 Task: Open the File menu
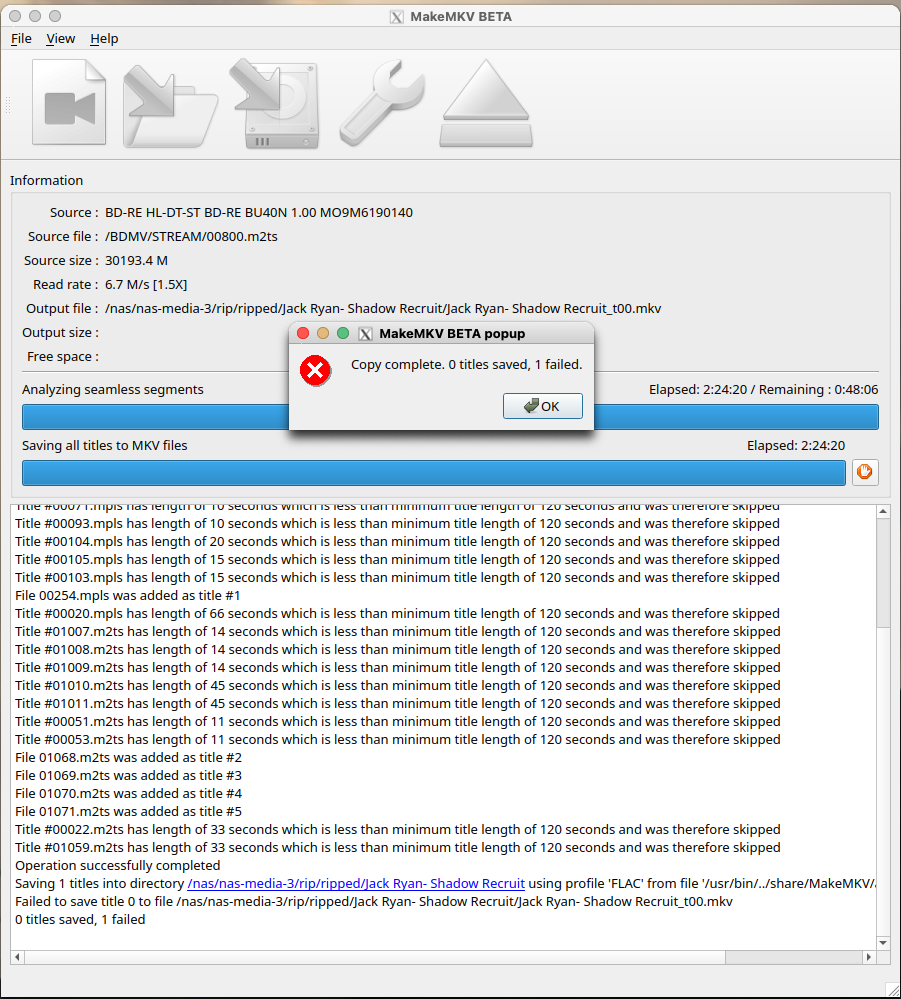[x=21, y=39]
